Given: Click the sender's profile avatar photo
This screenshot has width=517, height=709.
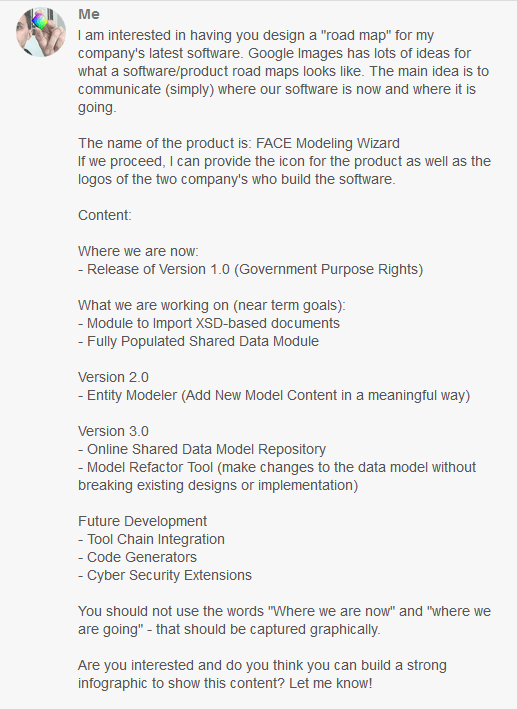Looking at the screenshot, I should tap(41, 32).
